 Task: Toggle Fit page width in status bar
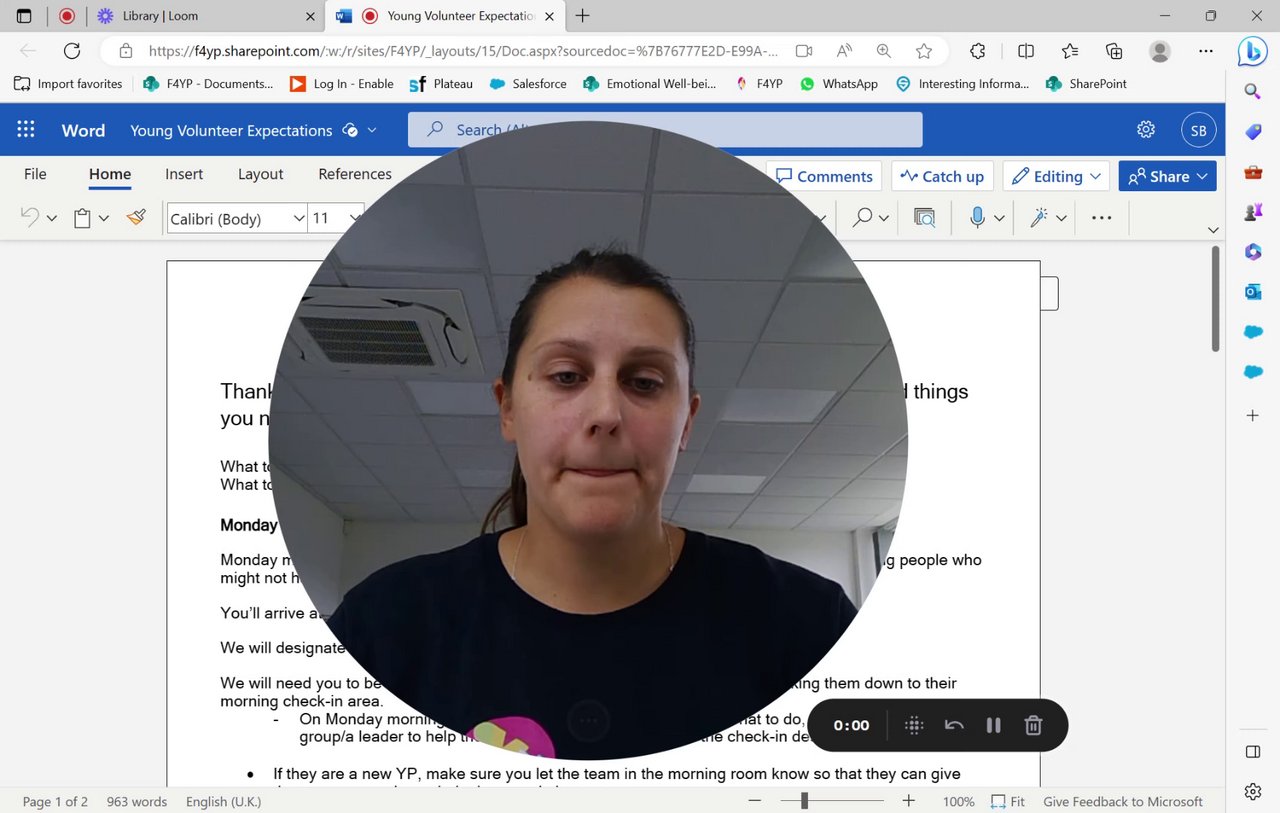click(1008, 801)
